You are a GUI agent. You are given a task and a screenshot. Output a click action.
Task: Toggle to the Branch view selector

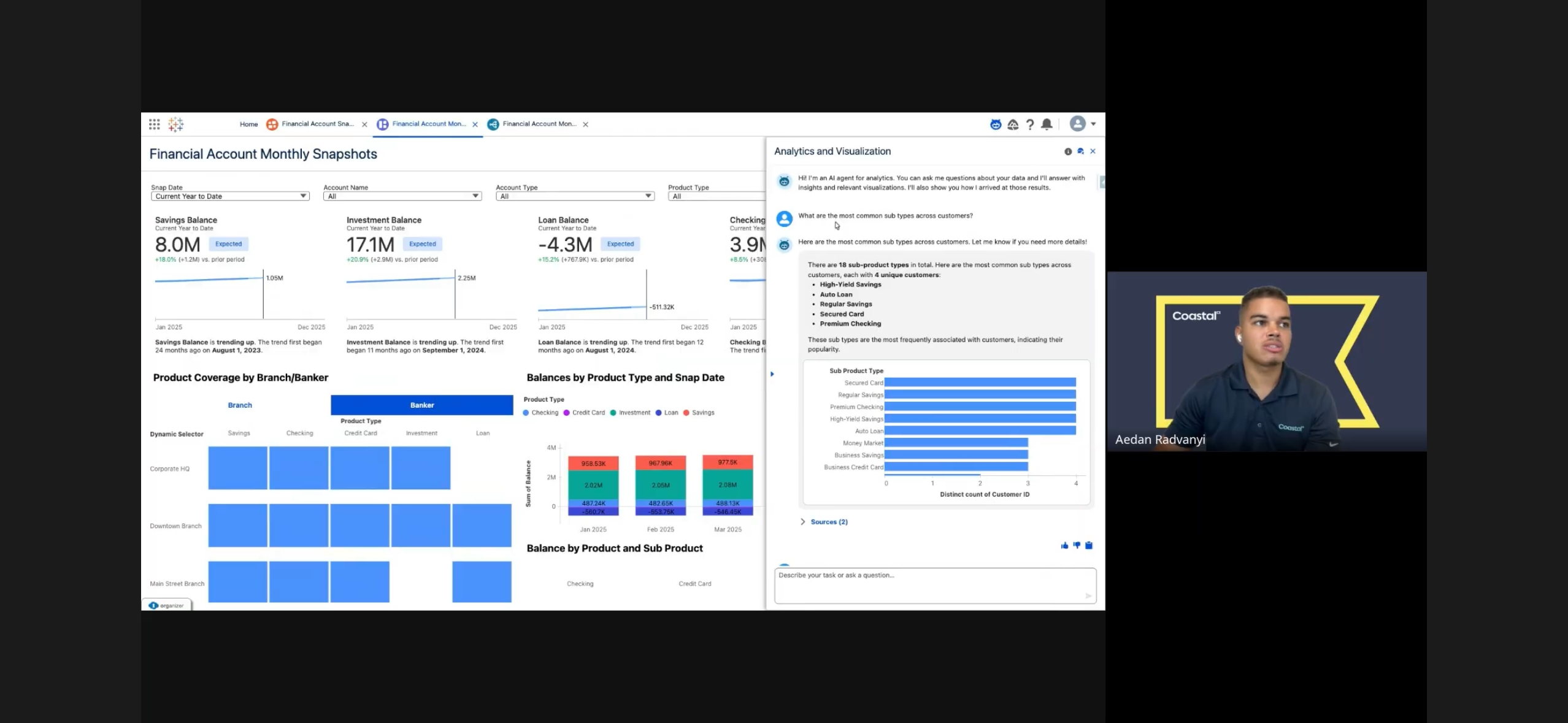pyautogui.click(x=240, y=405)
